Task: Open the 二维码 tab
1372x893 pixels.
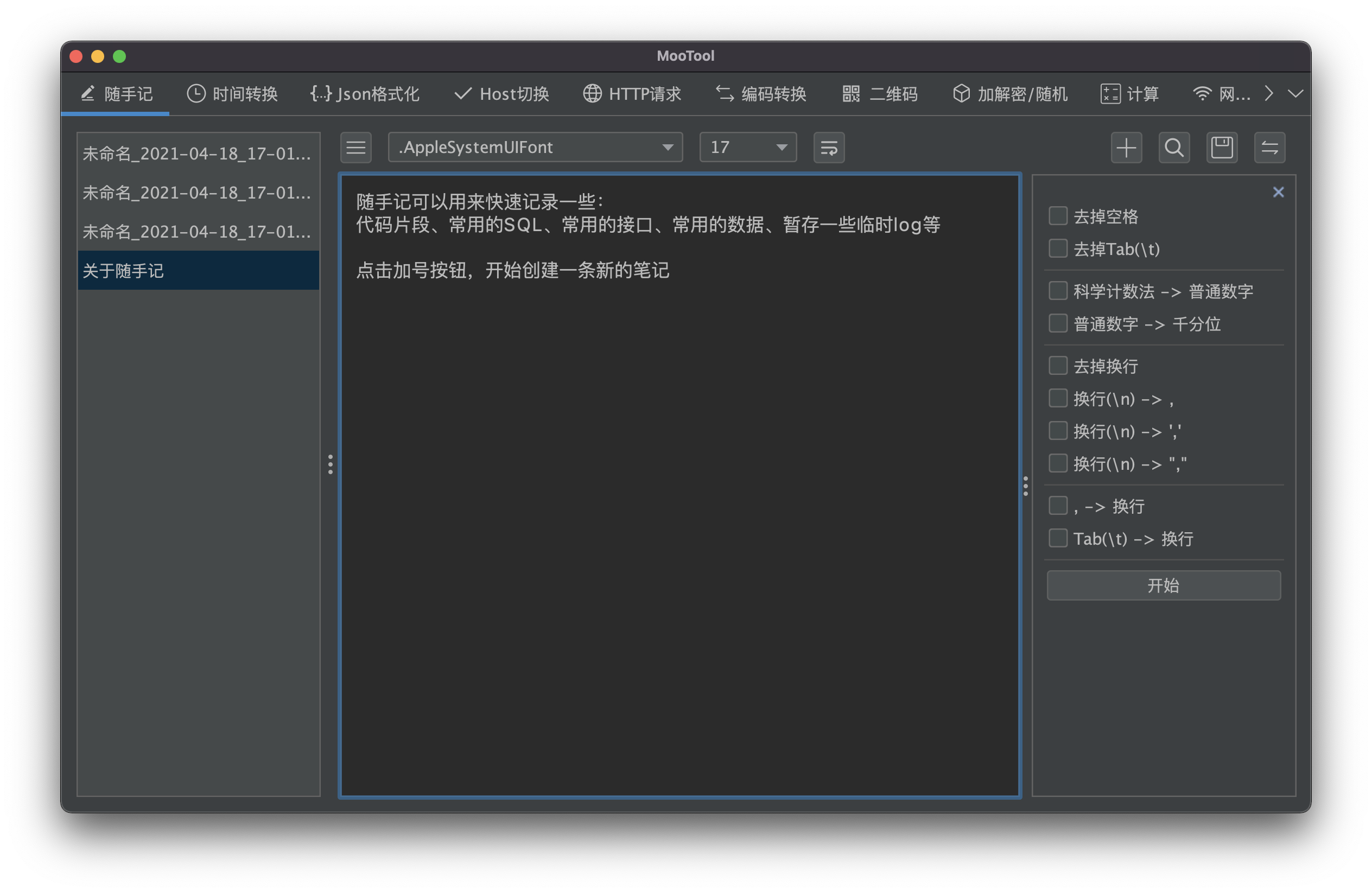Action: (x=879, y=93)
